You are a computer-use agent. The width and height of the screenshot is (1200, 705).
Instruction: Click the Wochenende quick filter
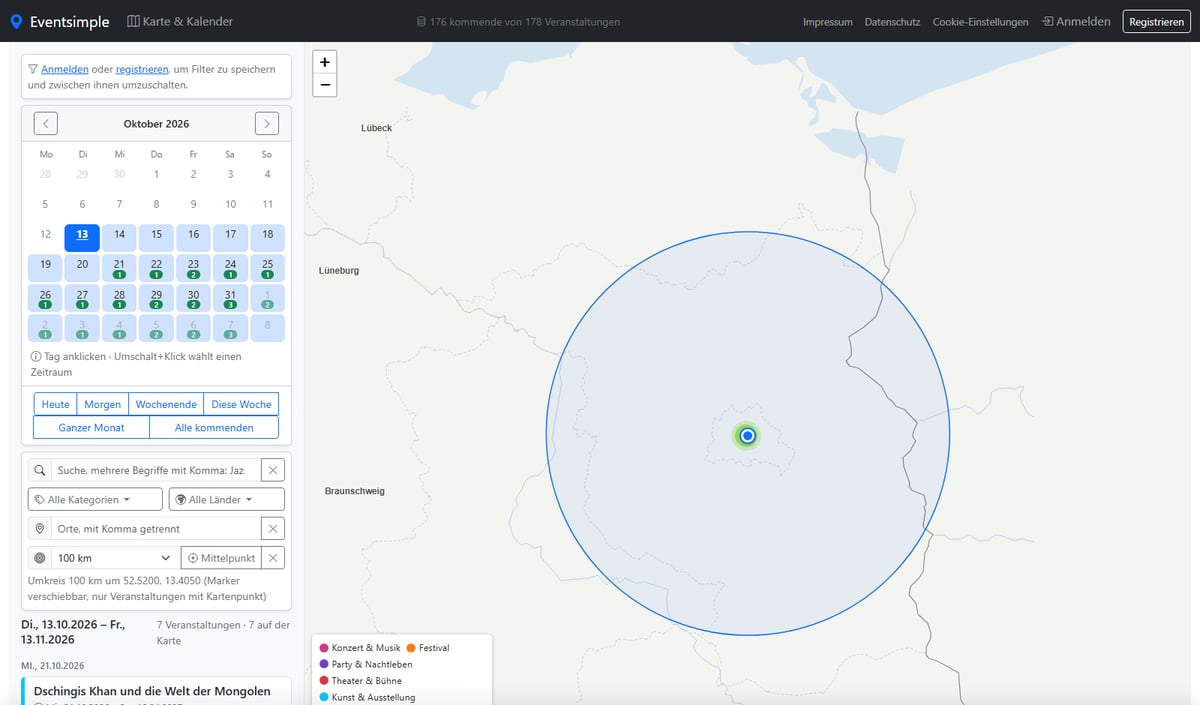pos(166,404)
